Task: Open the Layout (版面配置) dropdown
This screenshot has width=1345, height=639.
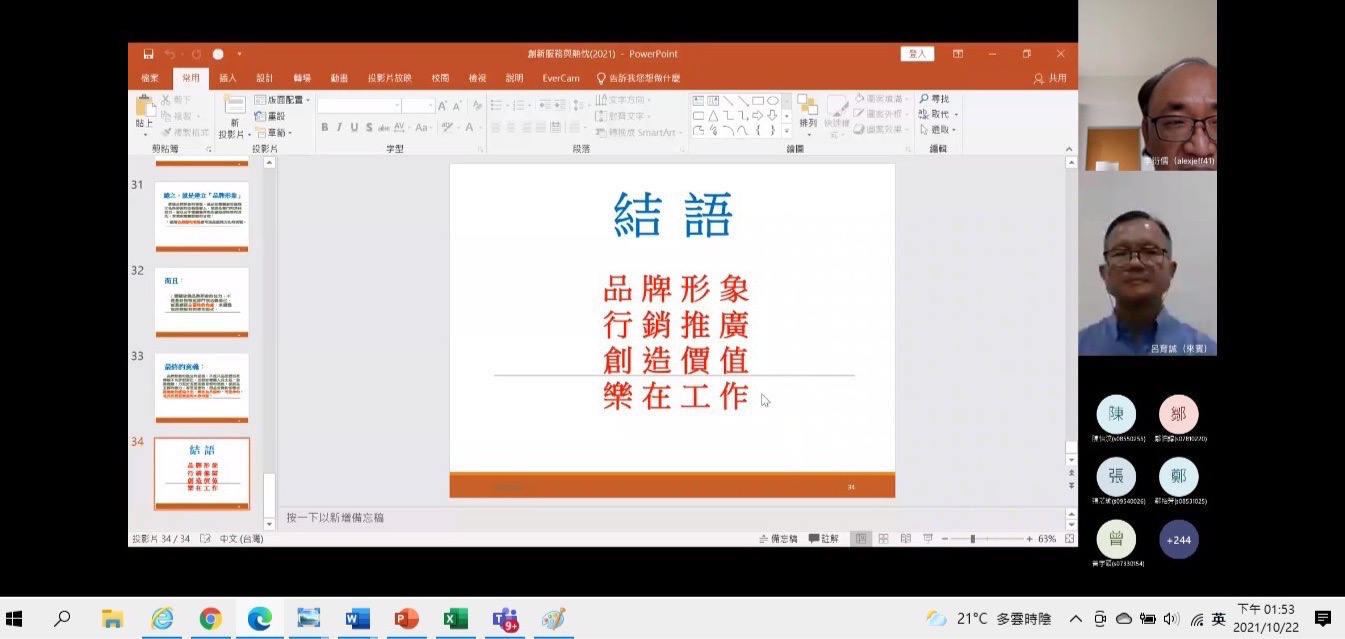Action: [282, 100]
